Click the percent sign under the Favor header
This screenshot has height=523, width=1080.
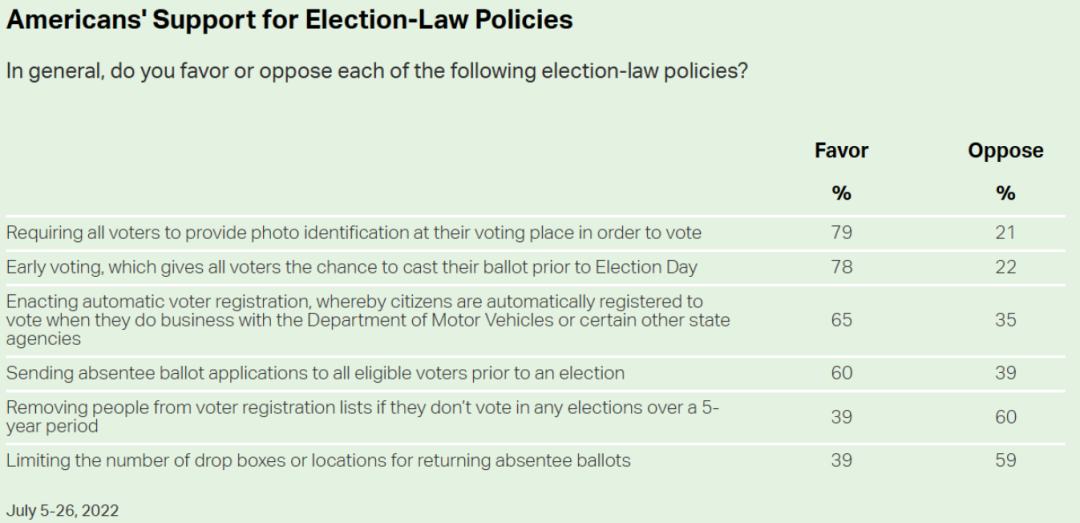tap(841, 193)
